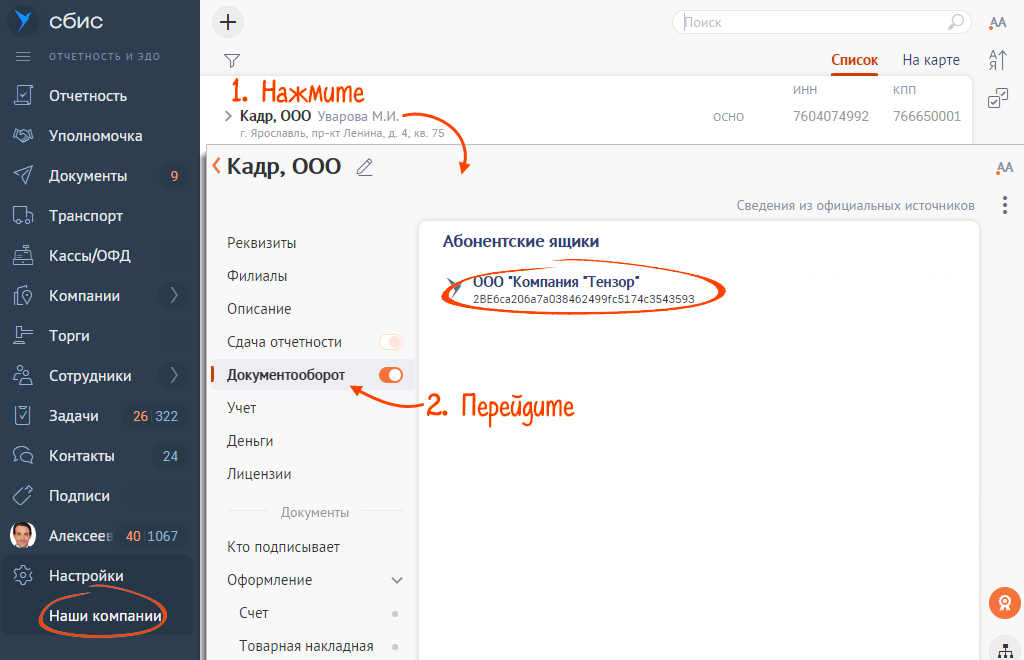Click the Контакты counter badge 24
The width and height of the screenshot is (1024, 660).
point(170,456)
